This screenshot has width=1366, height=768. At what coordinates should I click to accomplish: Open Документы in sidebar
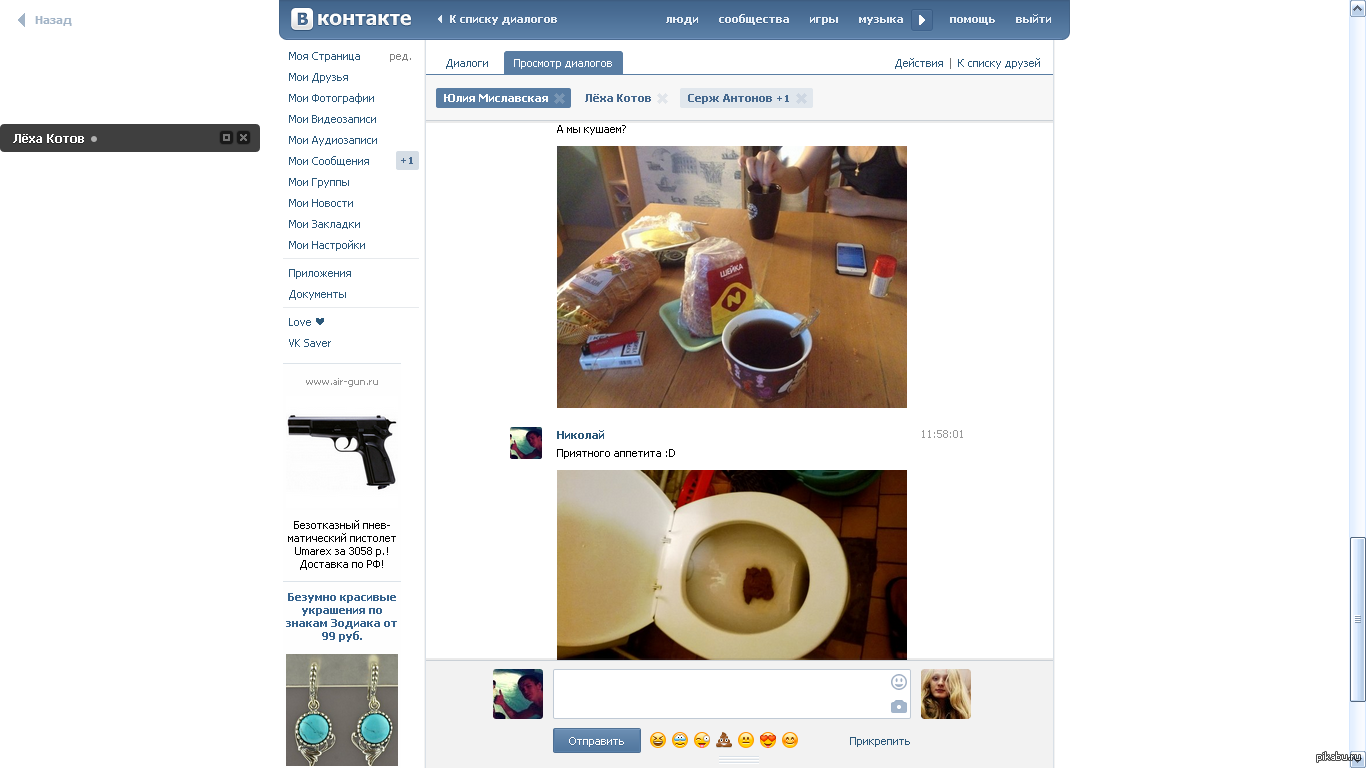(317, 294)
